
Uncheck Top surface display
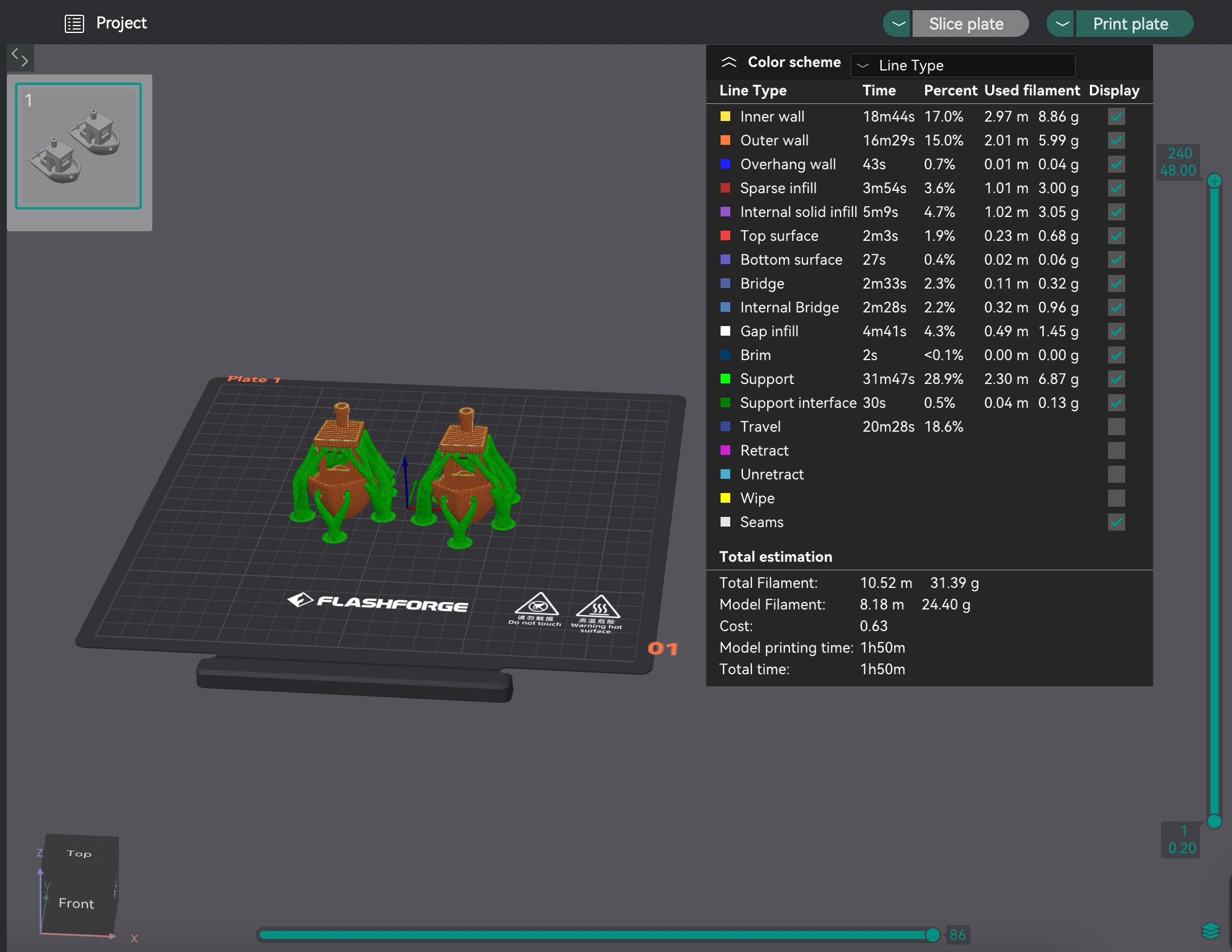tap(1116, 236)
